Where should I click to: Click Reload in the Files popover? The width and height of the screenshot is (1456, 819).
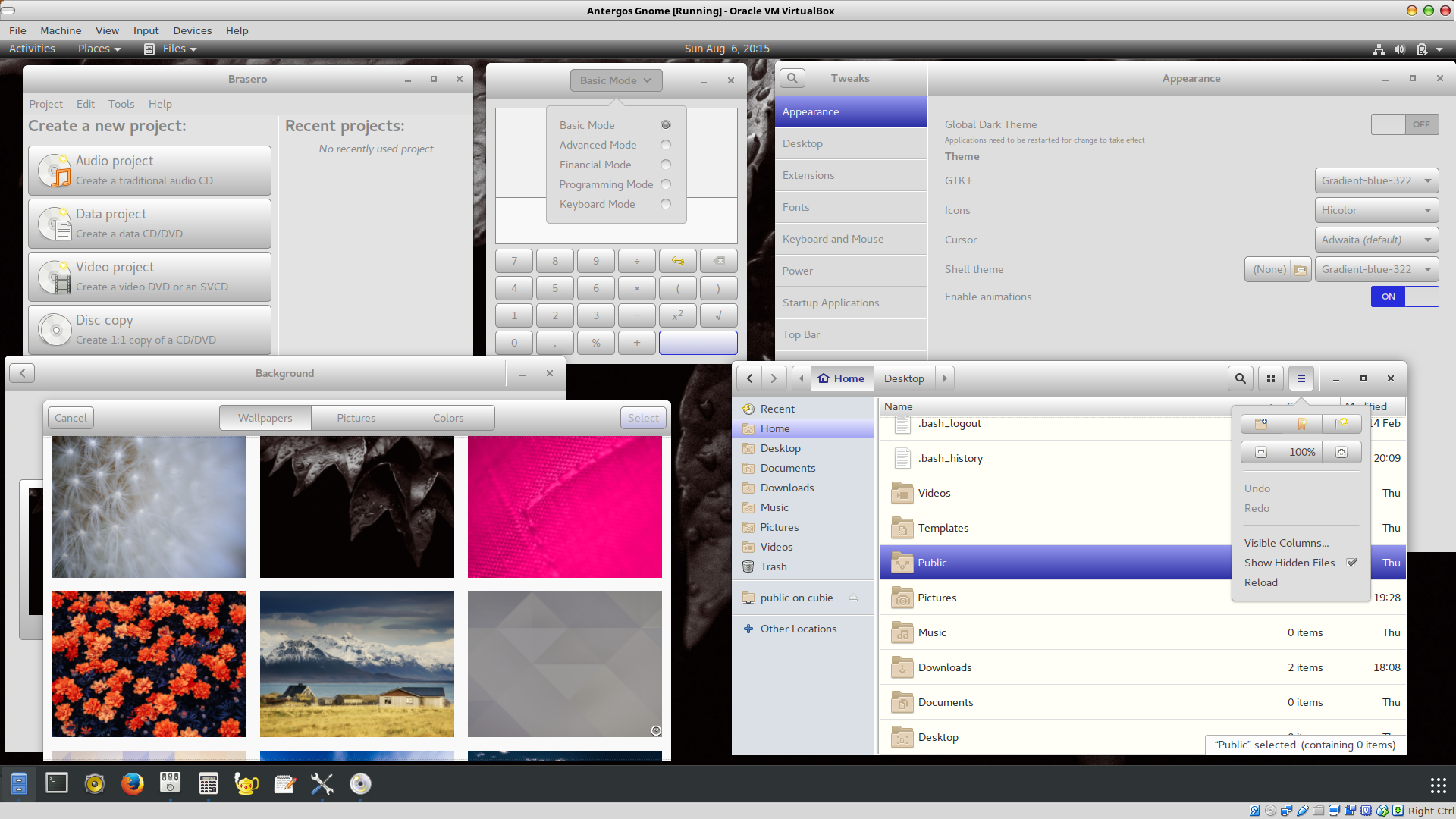click(x=1261, y=582)
